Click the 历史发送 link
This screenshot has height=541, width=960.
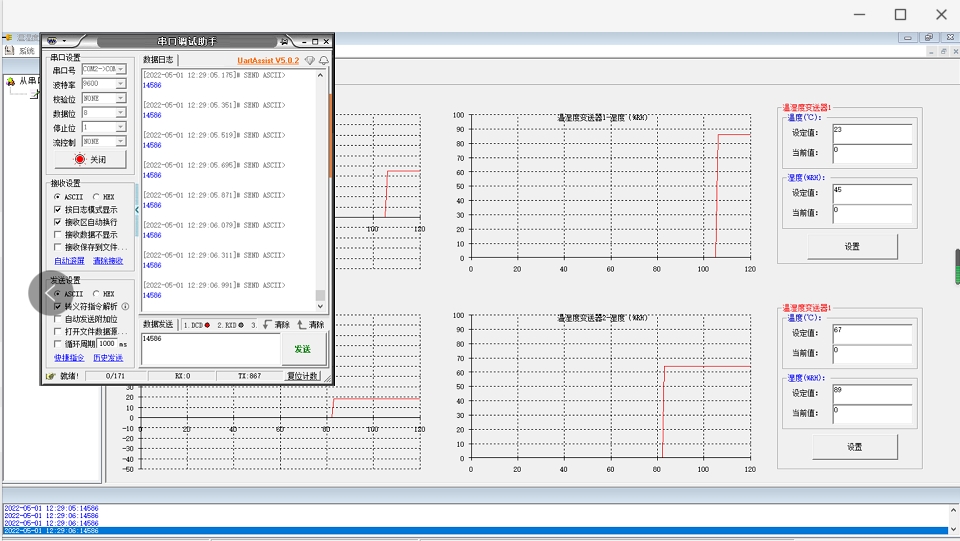108,358
